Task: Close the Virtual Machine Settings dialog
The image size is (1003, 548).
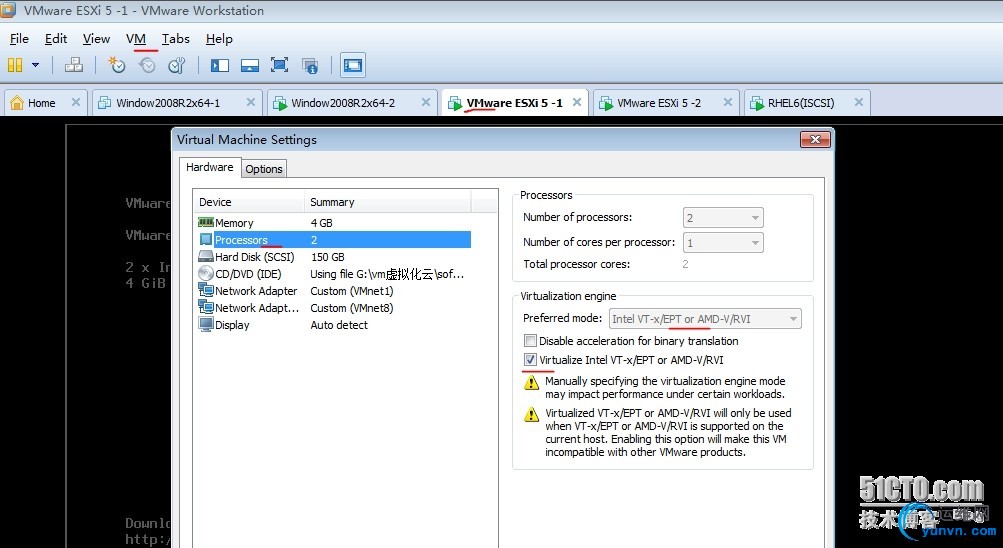Action: pos(815,139)
